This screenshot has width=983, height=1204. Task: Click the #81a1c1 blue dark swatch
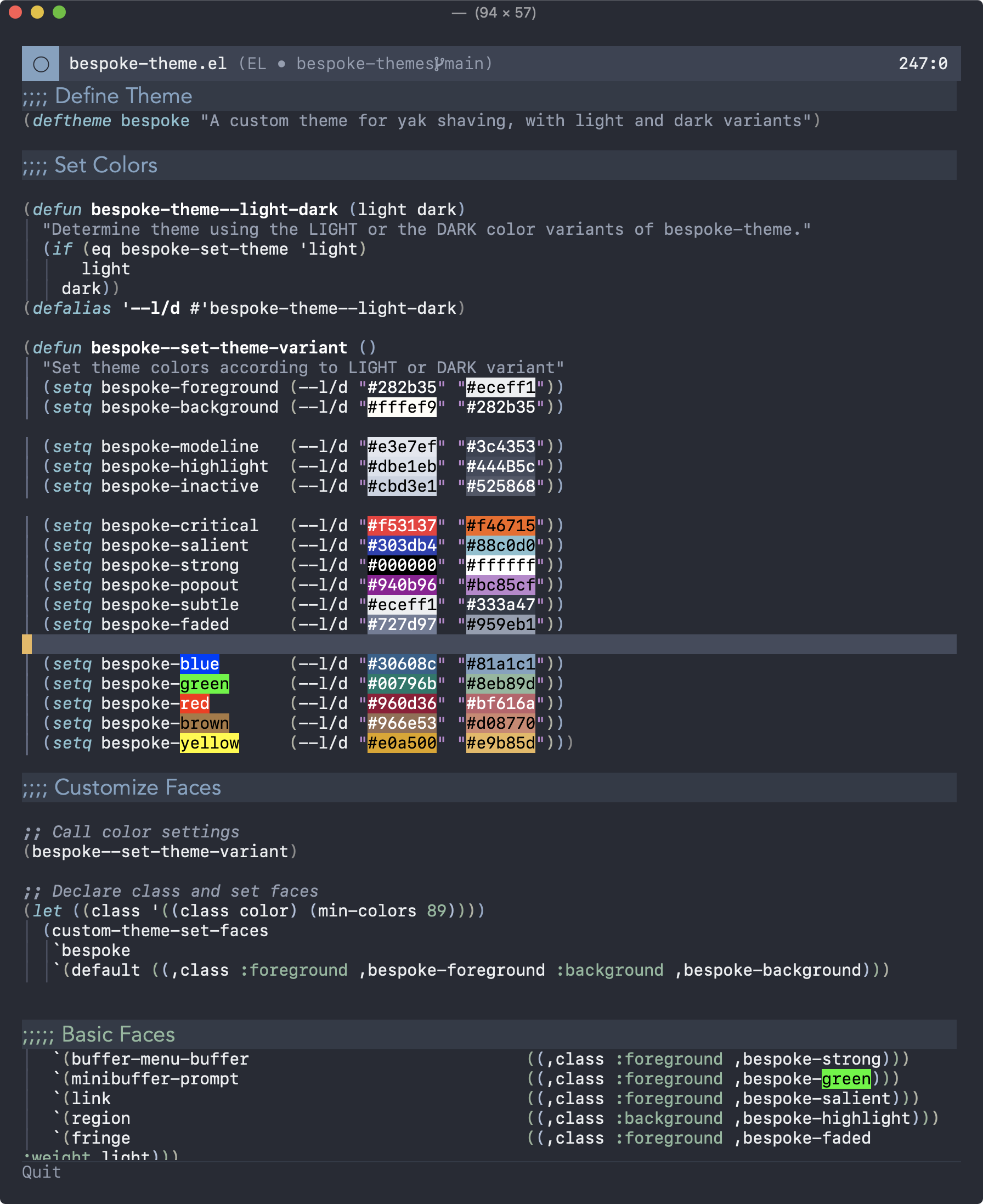click(501, 663)
